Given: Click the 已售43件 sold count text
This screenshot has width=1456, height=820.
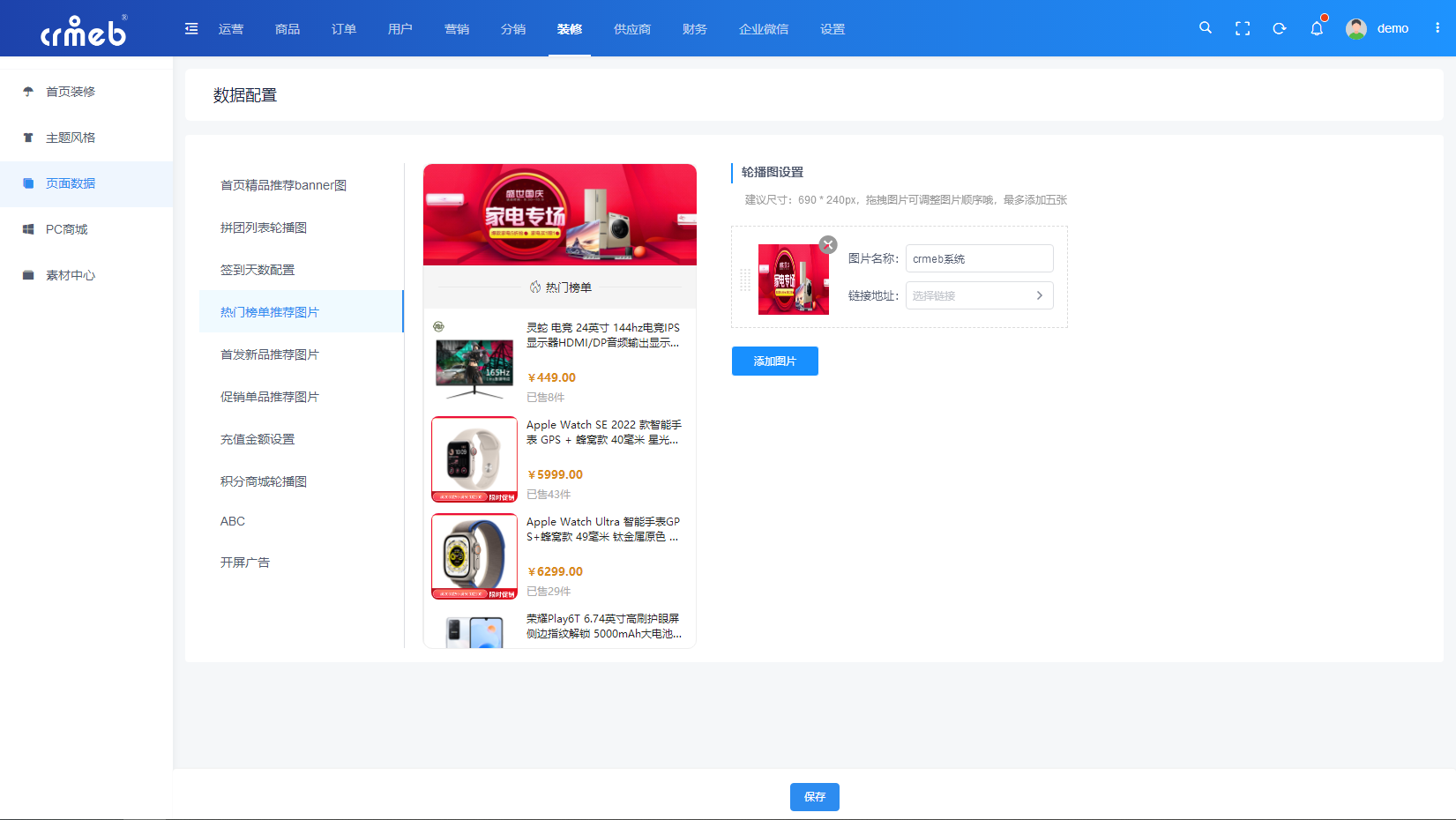Looking at the screenshot, I should click(x=549, y=495).
